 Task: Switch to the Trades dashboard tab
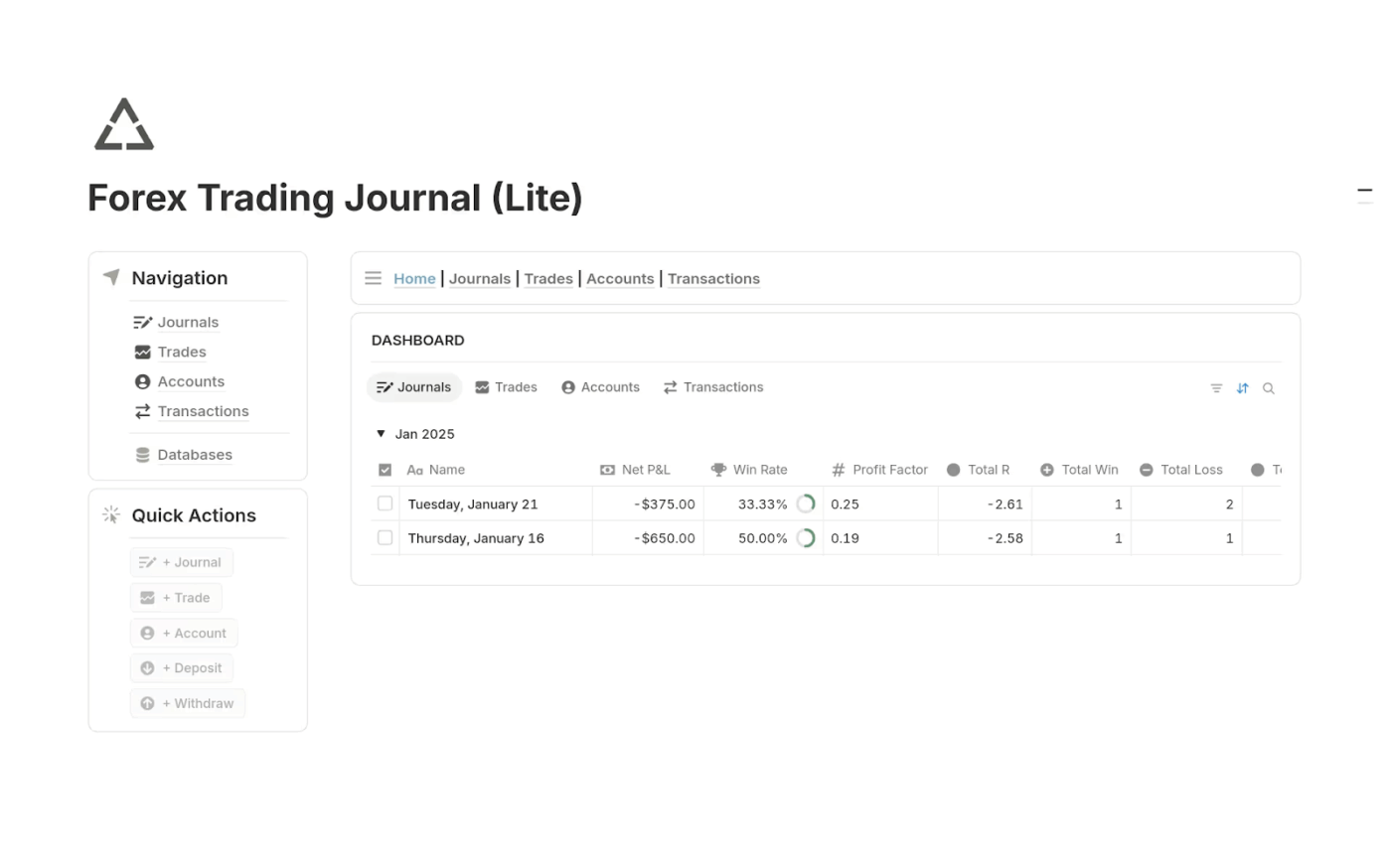507,387
